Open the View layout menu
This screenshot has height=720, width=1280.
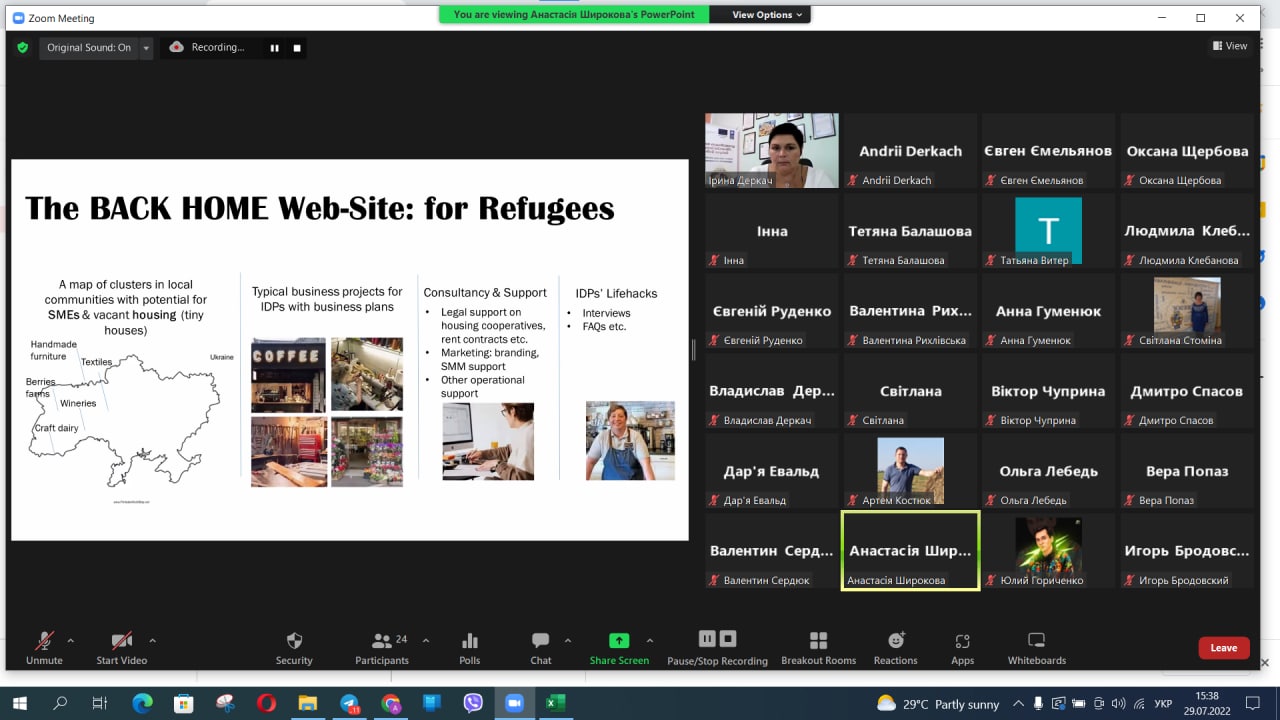(x=1230, y=46)
